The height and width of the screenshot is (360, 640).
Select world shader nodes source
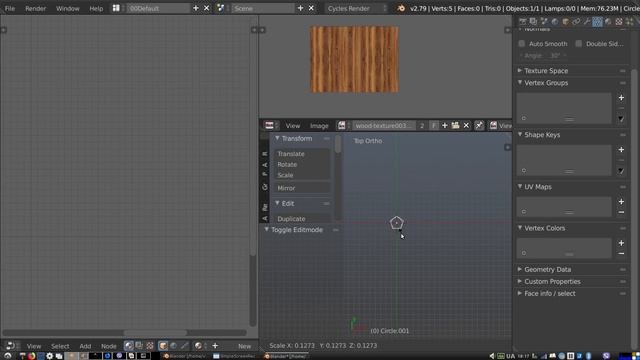point(173,346)
